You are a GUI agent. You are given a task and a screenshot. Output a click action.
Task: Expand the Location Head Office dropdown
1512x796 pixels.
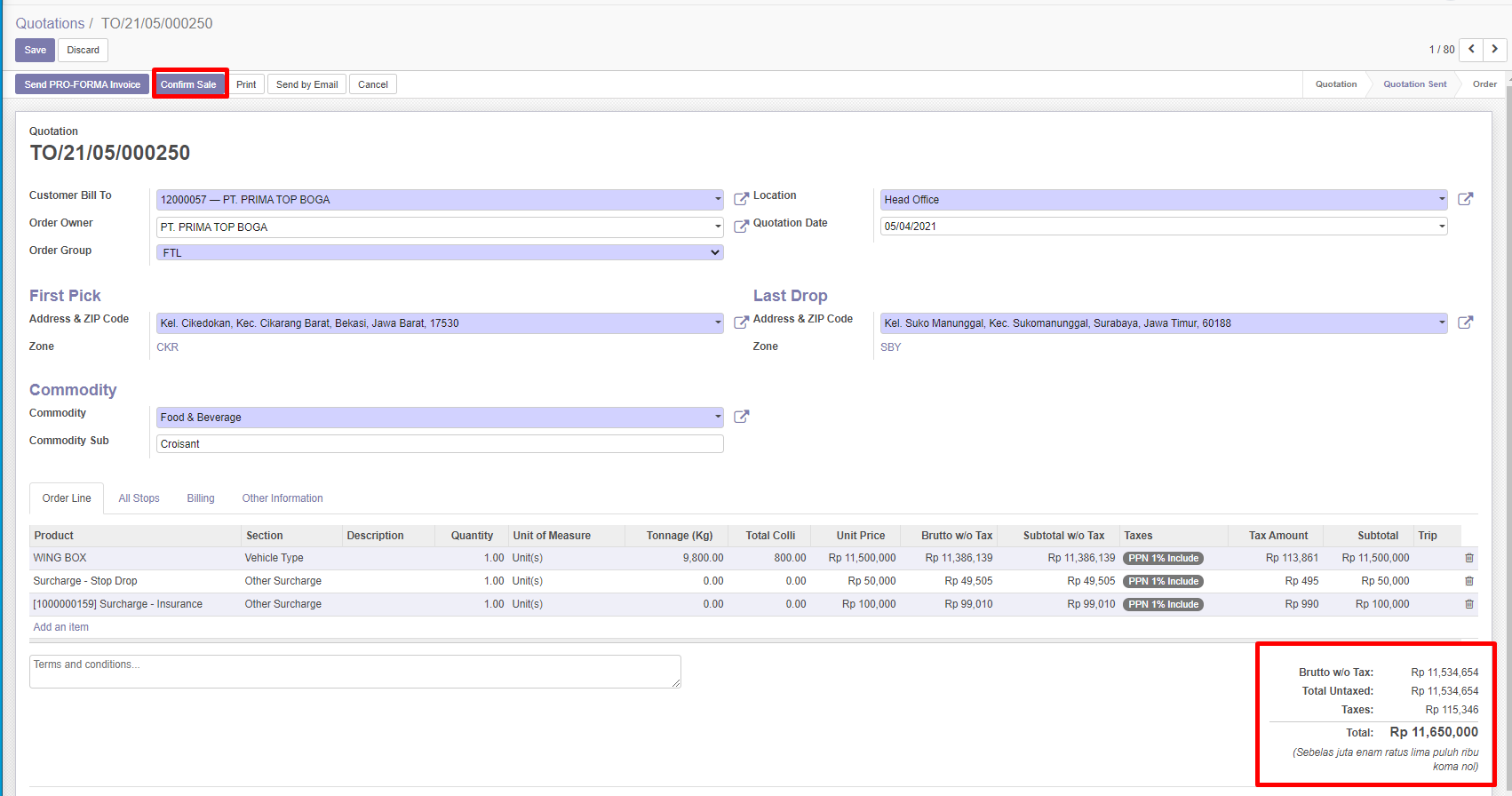tap(1442, 199)
